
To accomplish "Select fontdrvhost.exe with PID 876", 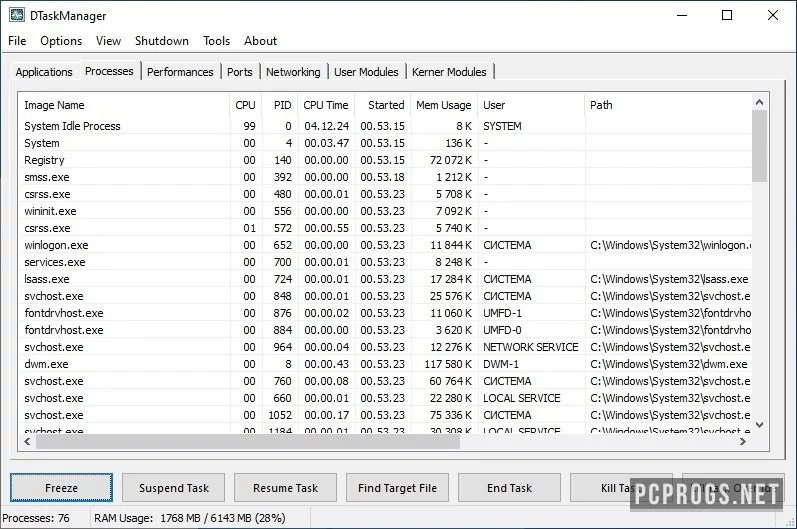I will coord(385,313).
